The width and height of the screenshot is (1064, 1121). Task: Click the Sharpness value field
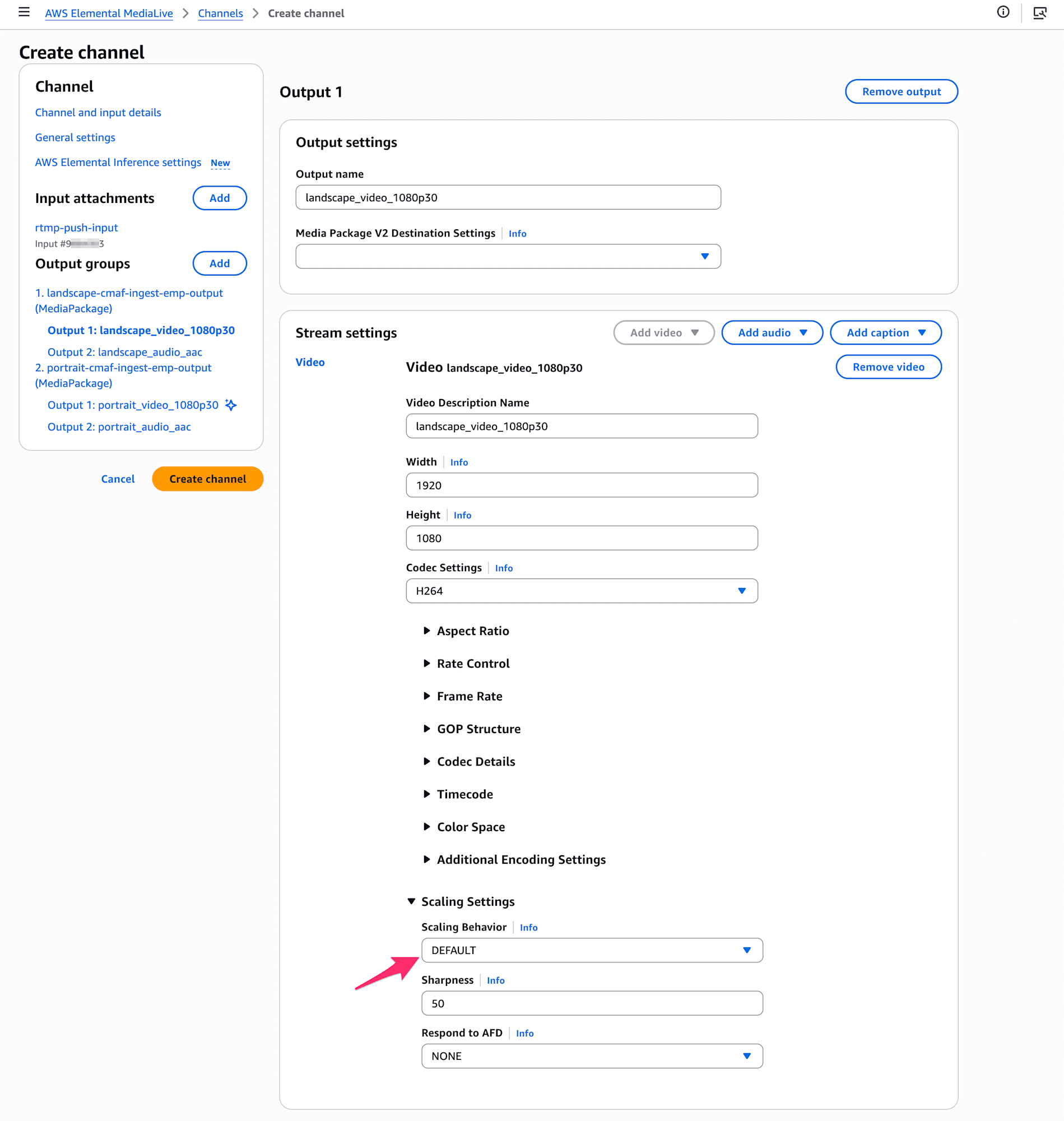click(592, 1003)
